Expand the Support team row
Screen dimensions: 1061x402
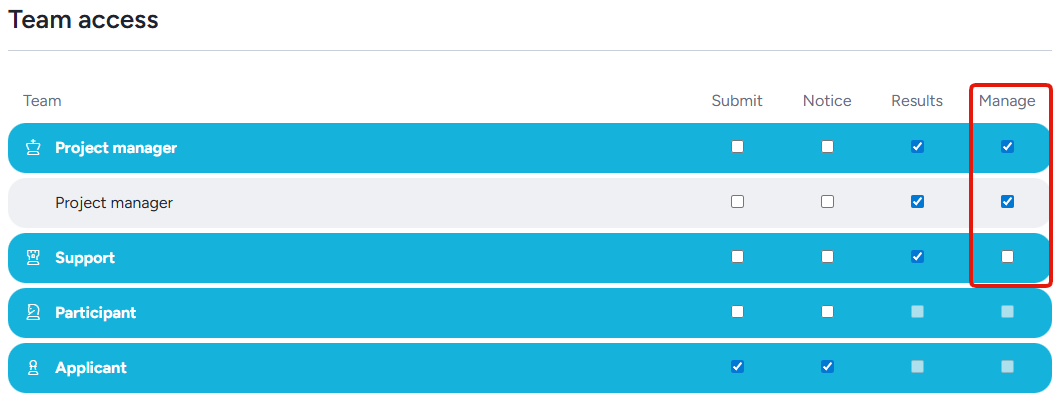(x=85, y=258)
